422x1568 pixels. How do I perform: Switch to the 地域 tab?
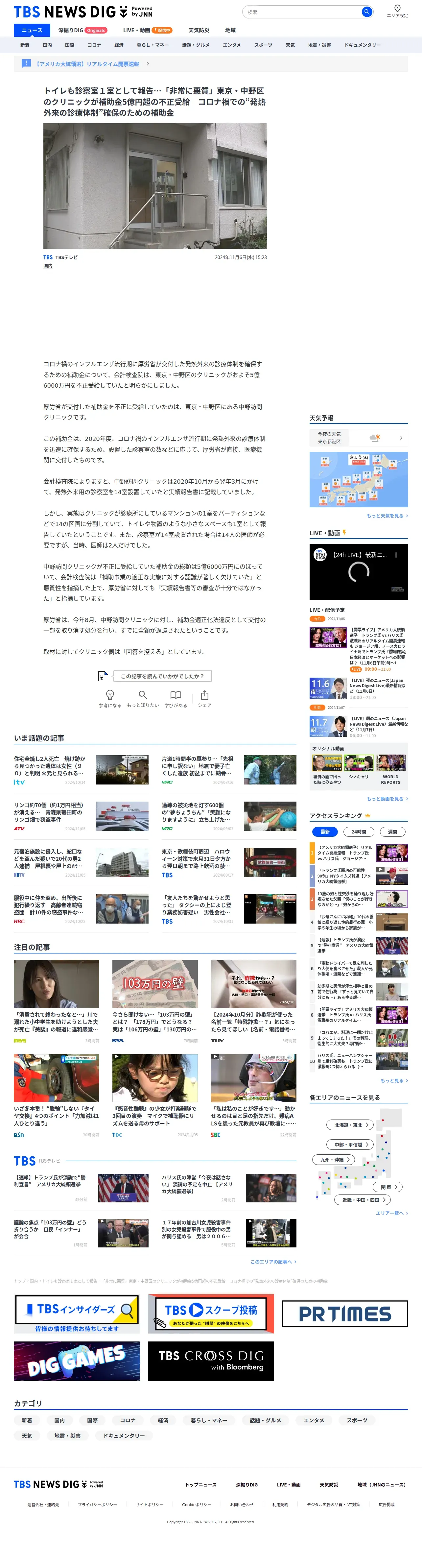(230, 31)
